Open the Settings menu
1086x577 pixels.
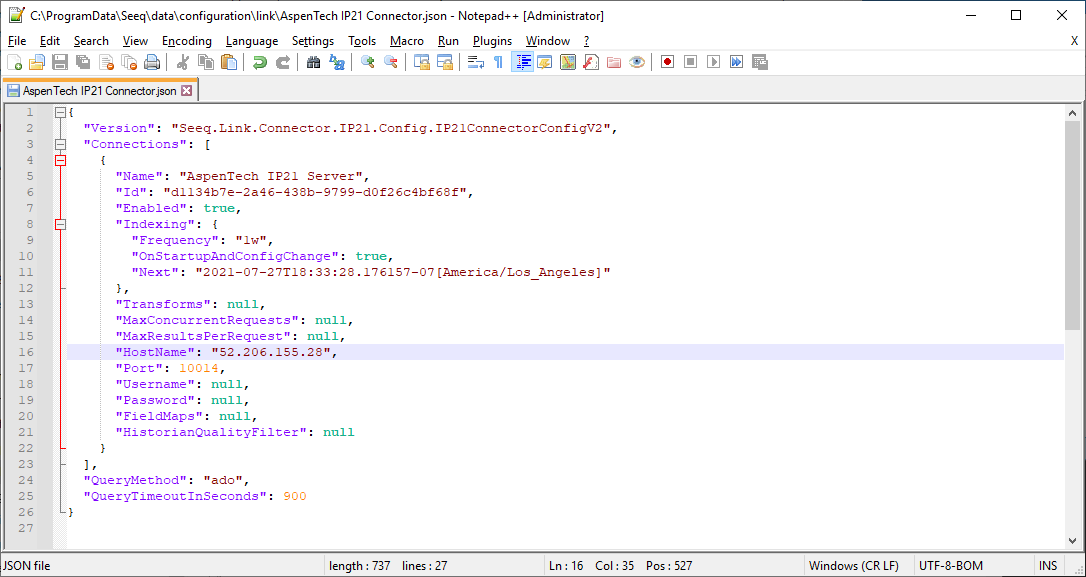pos(313,41)
